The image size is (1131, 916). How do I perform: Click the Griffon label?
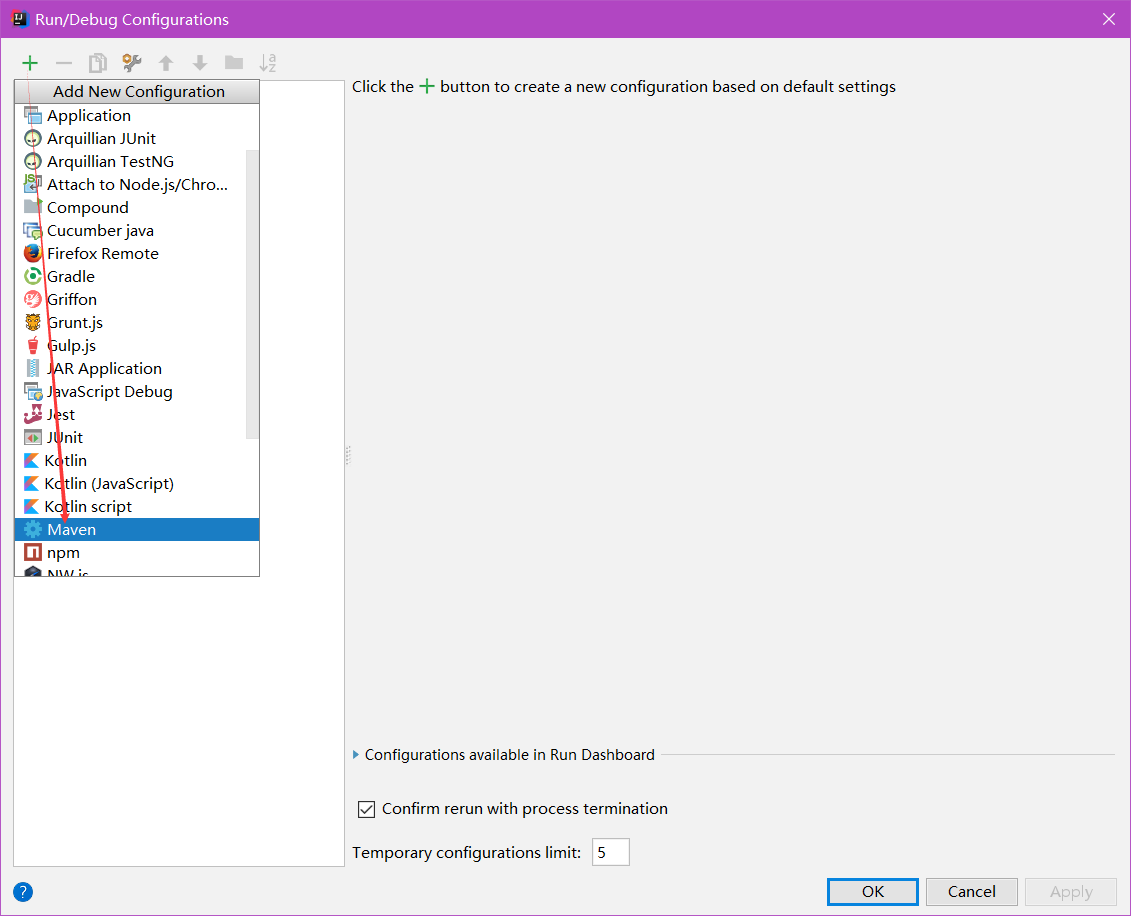[71, 299]
